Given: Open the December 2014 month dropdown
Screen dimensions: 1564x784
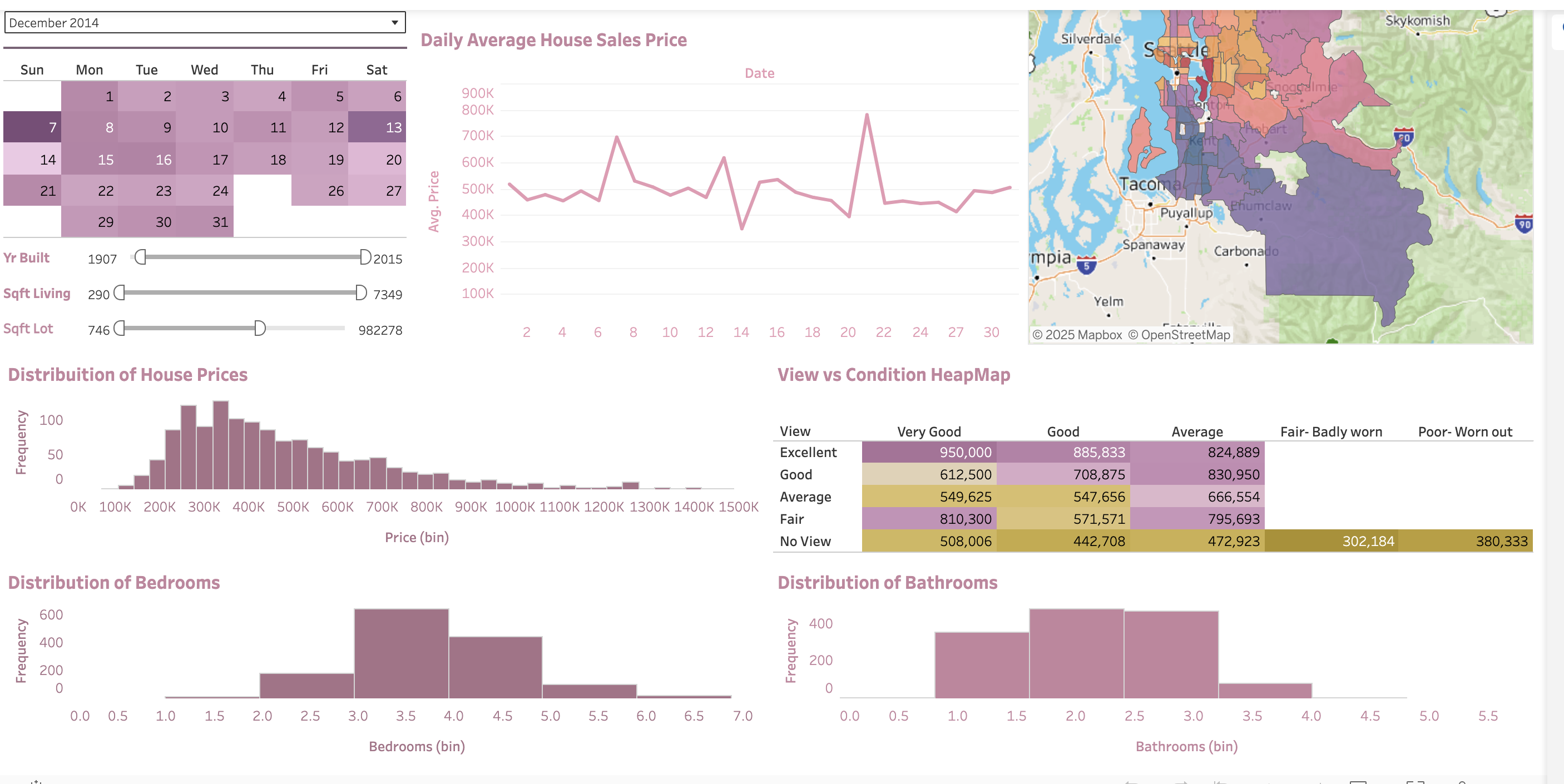Looking at the screenshot, I should coord(205,23).
